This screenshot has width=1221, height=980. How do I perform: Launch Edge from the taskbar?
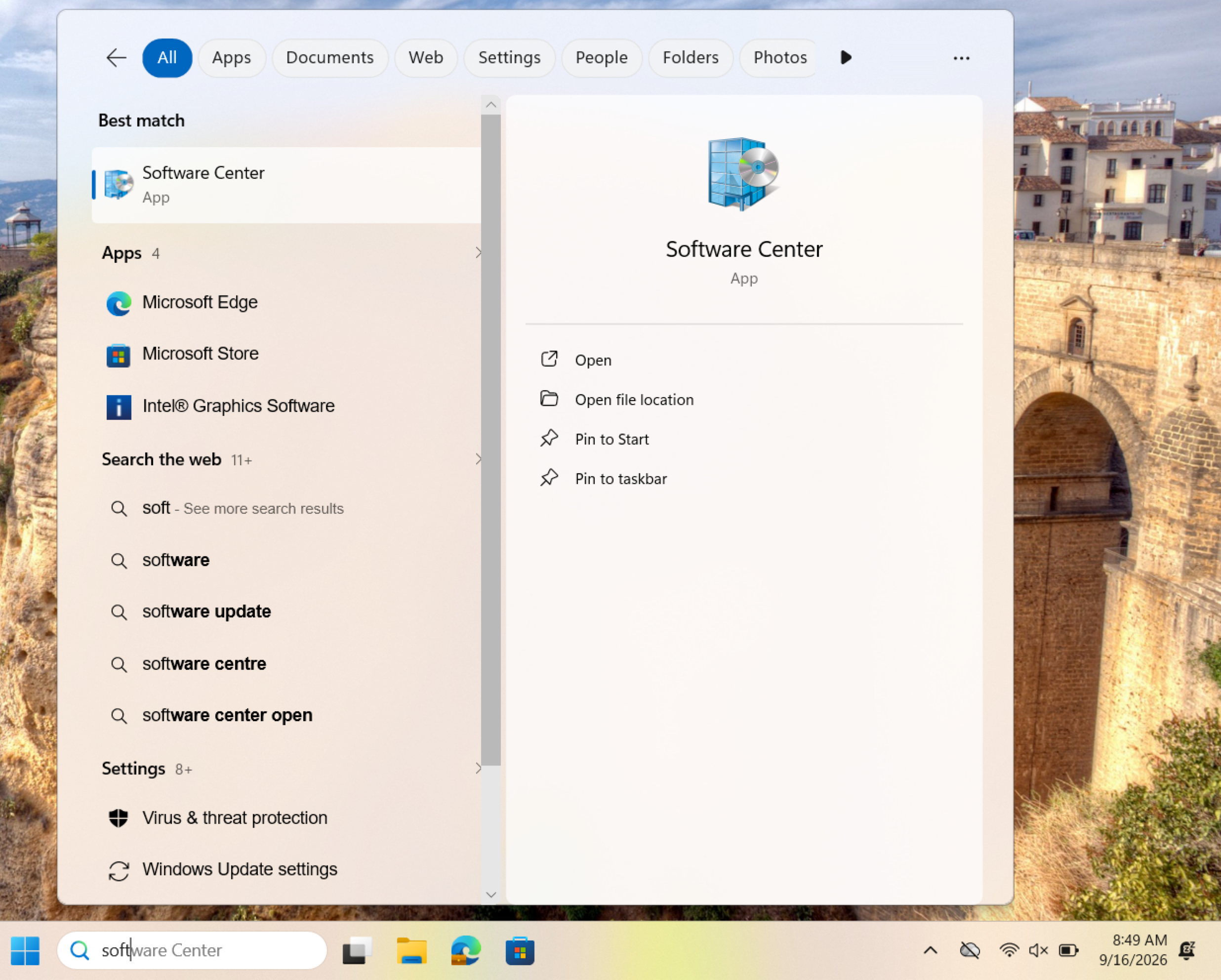[466, 950]
